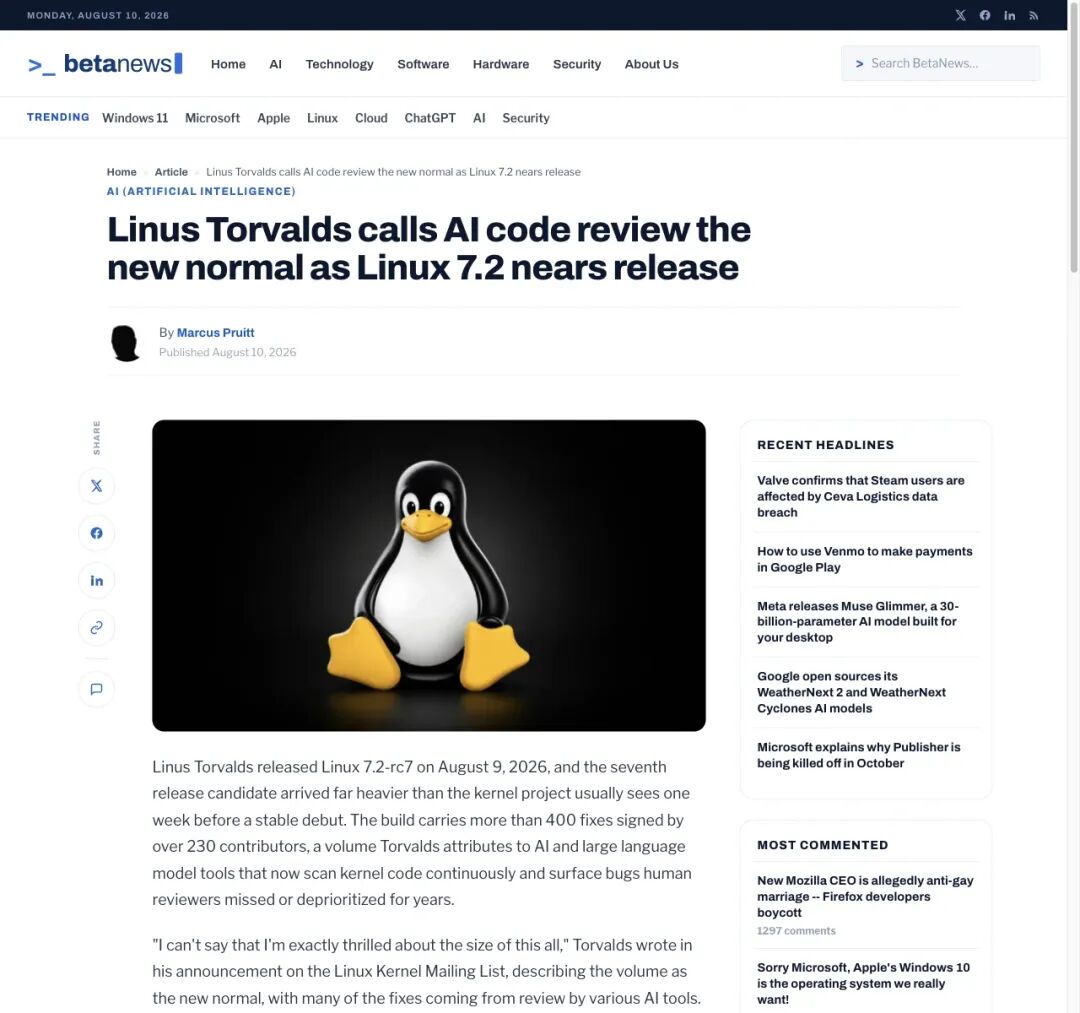1080x1013 pixels.
Task: Open the Facebook page icon in top bar
Action: pos(985,15)
